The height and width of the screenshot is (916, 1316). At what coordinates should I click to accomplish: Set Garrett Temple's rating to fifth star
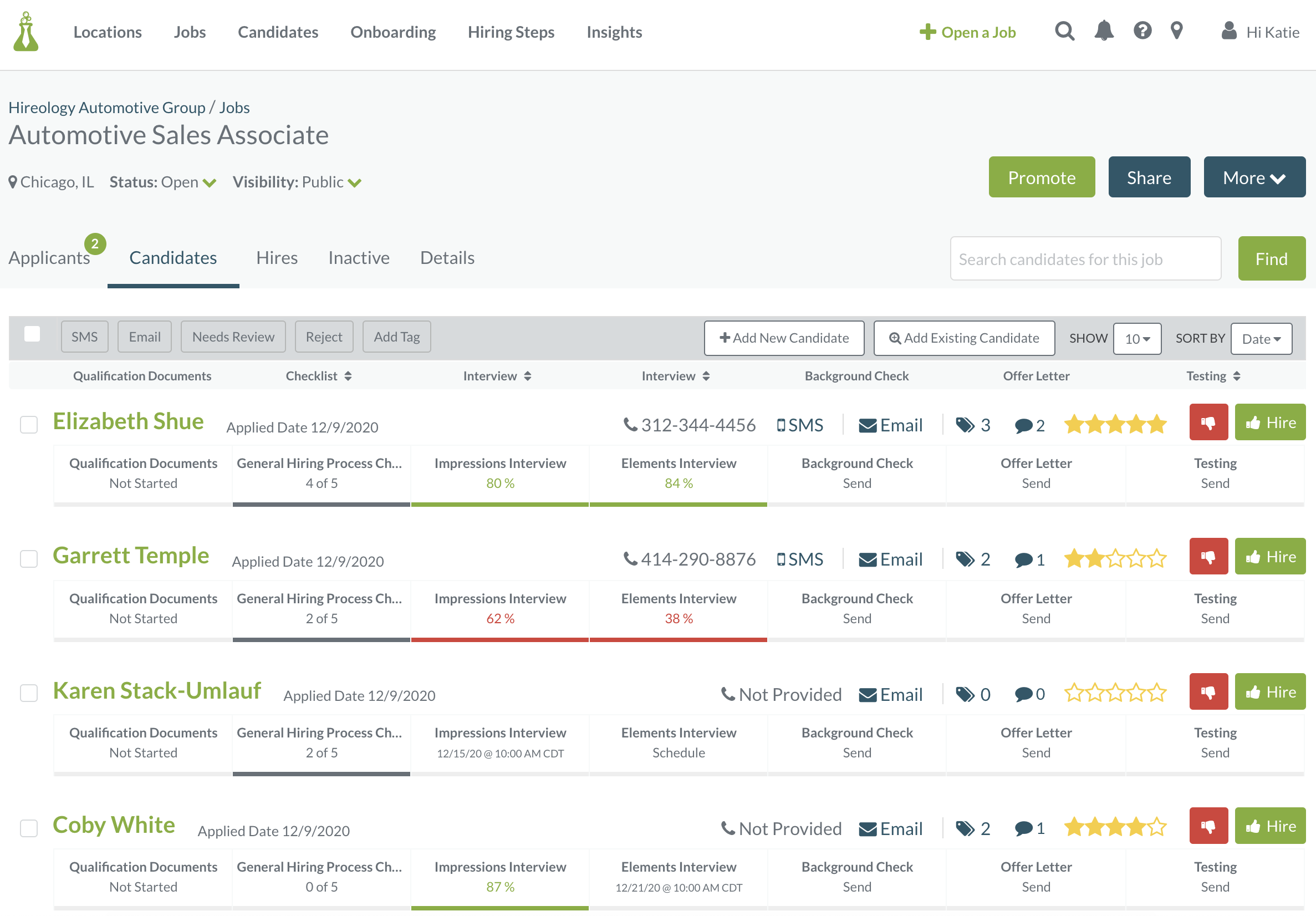(1157, 558)
